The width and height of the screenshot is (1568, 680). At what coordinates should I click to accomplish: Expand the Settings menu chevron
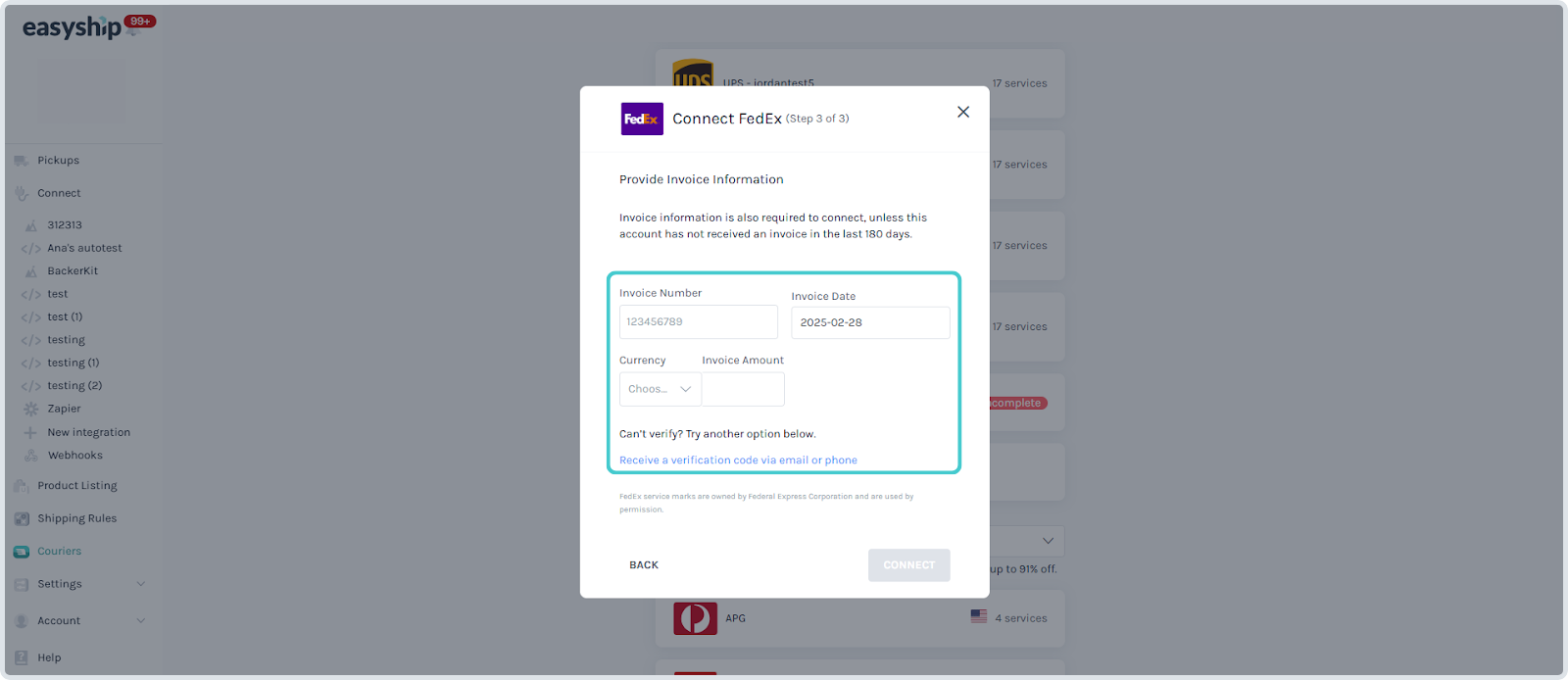click(x=141, y=584)
